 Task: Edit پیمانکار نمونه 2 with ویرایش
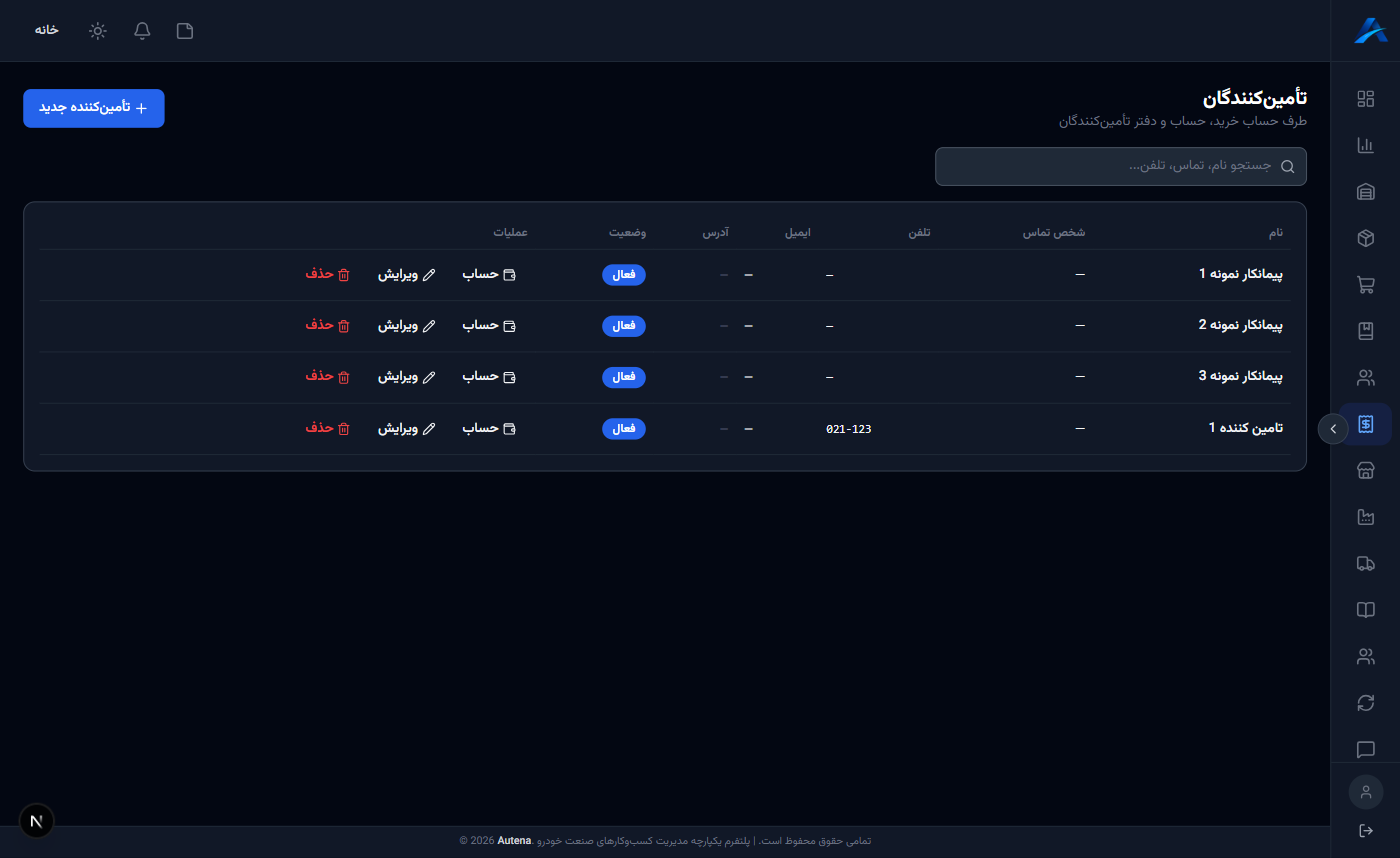[x=407, y=325]
